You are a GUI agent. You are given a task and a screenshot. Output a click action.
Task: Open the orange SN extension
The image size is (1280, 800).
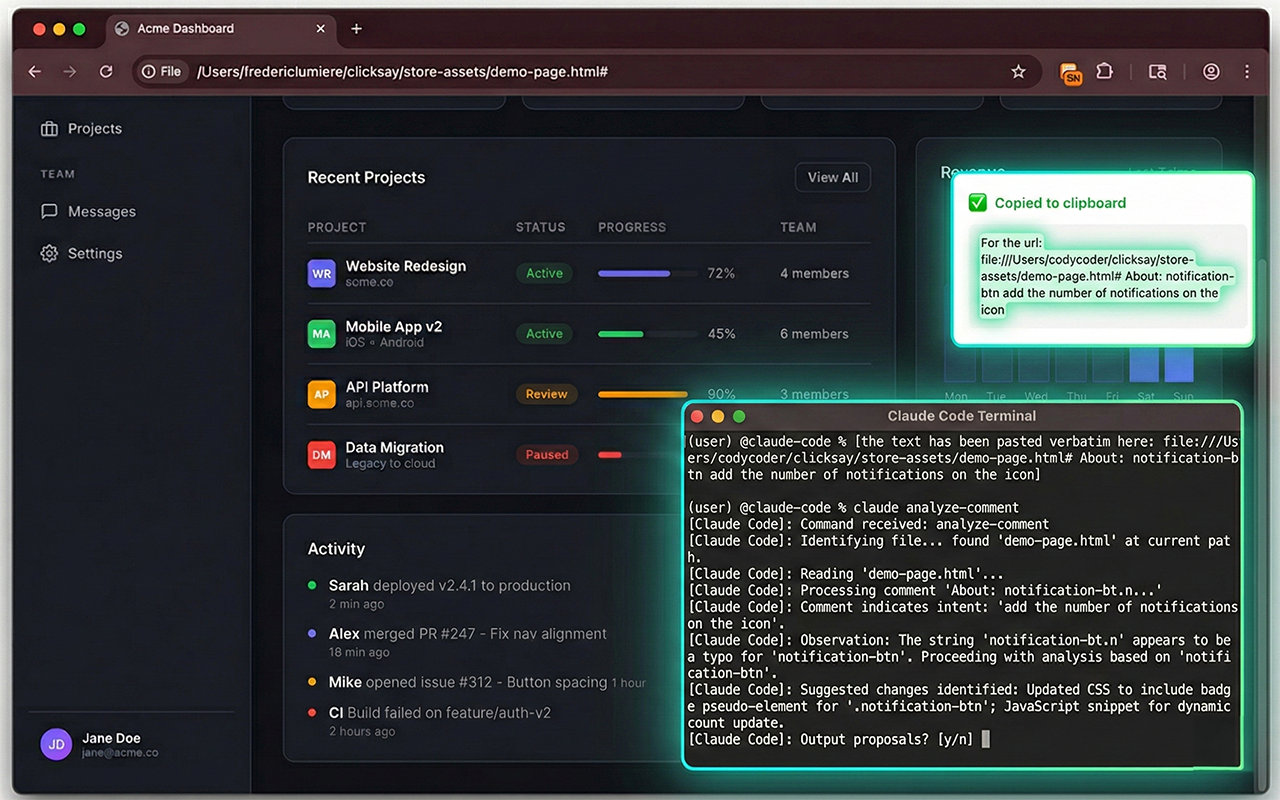tap(1071, 72)
